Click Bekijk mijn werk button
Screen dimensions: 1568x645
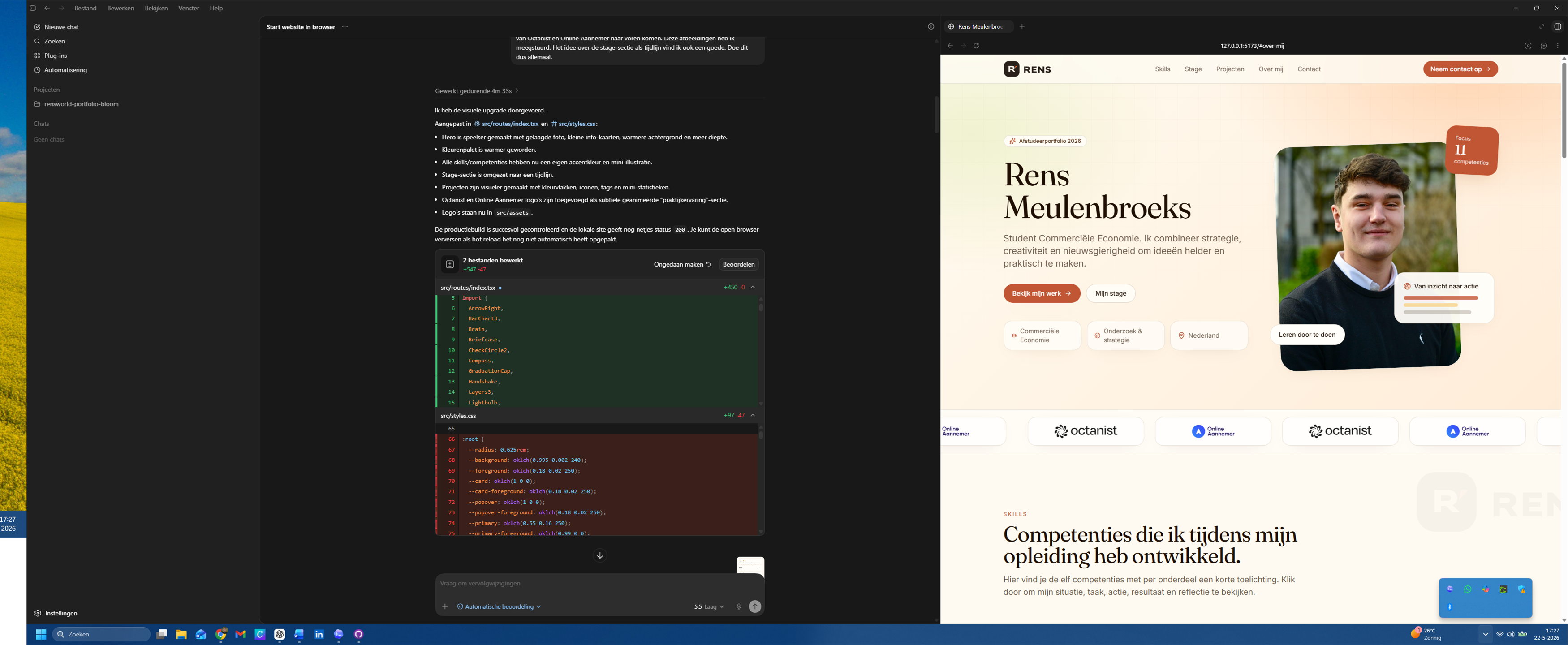click(x=1042, y=293)
